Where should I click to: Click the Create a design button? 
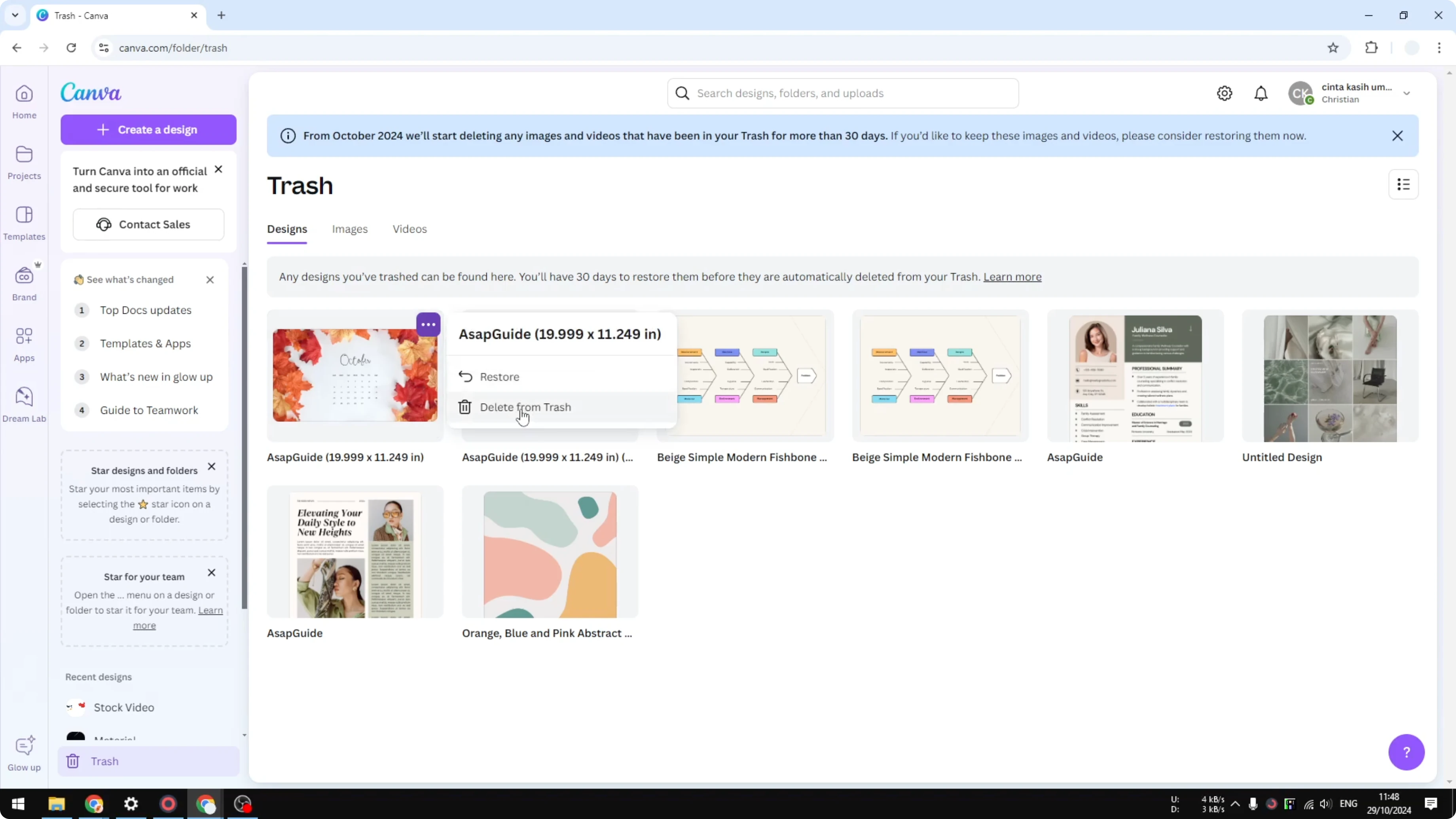[x=148, y=129]
